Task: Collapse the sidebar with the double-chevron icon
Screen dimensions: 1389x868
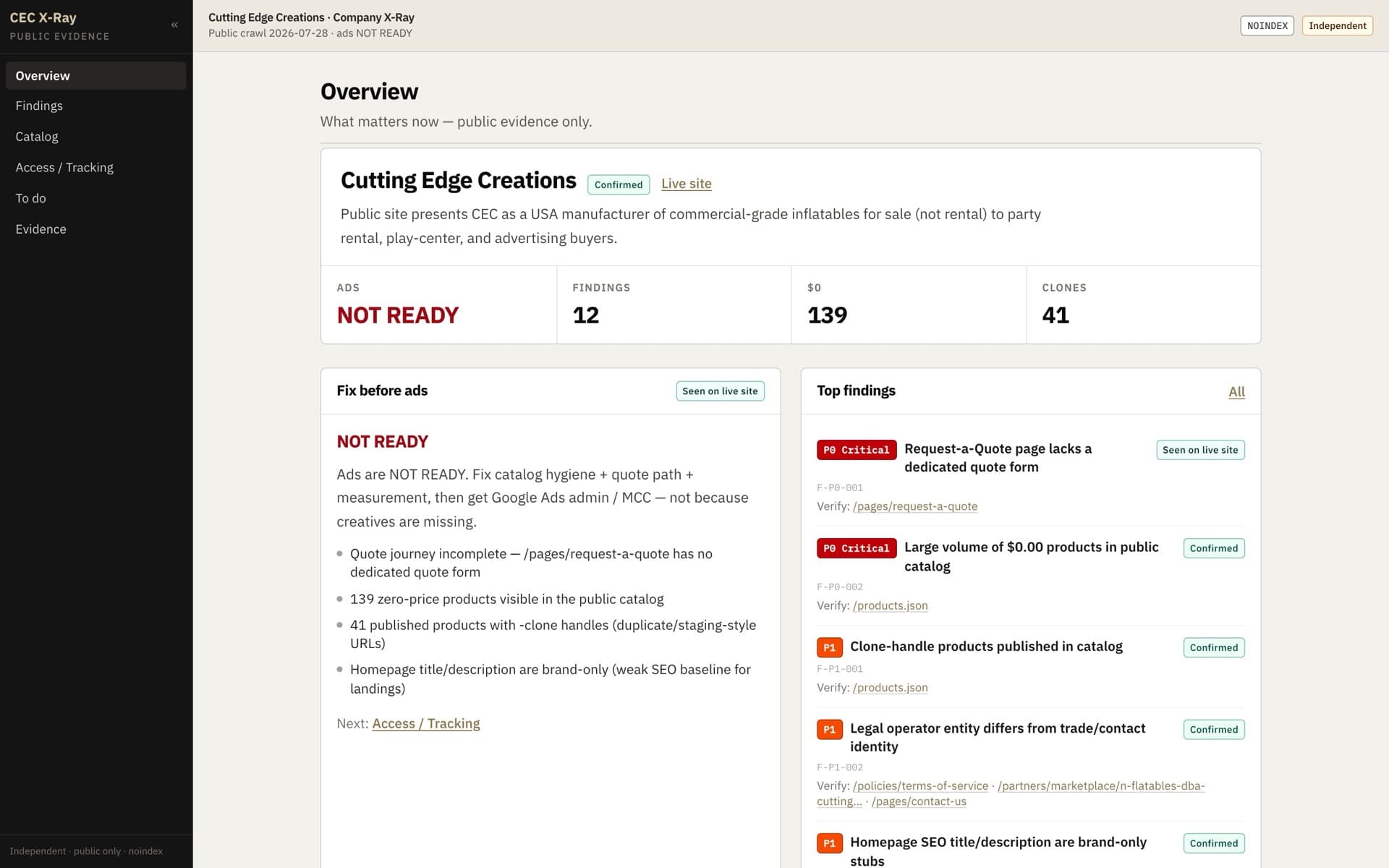Action: click(174, 25)
